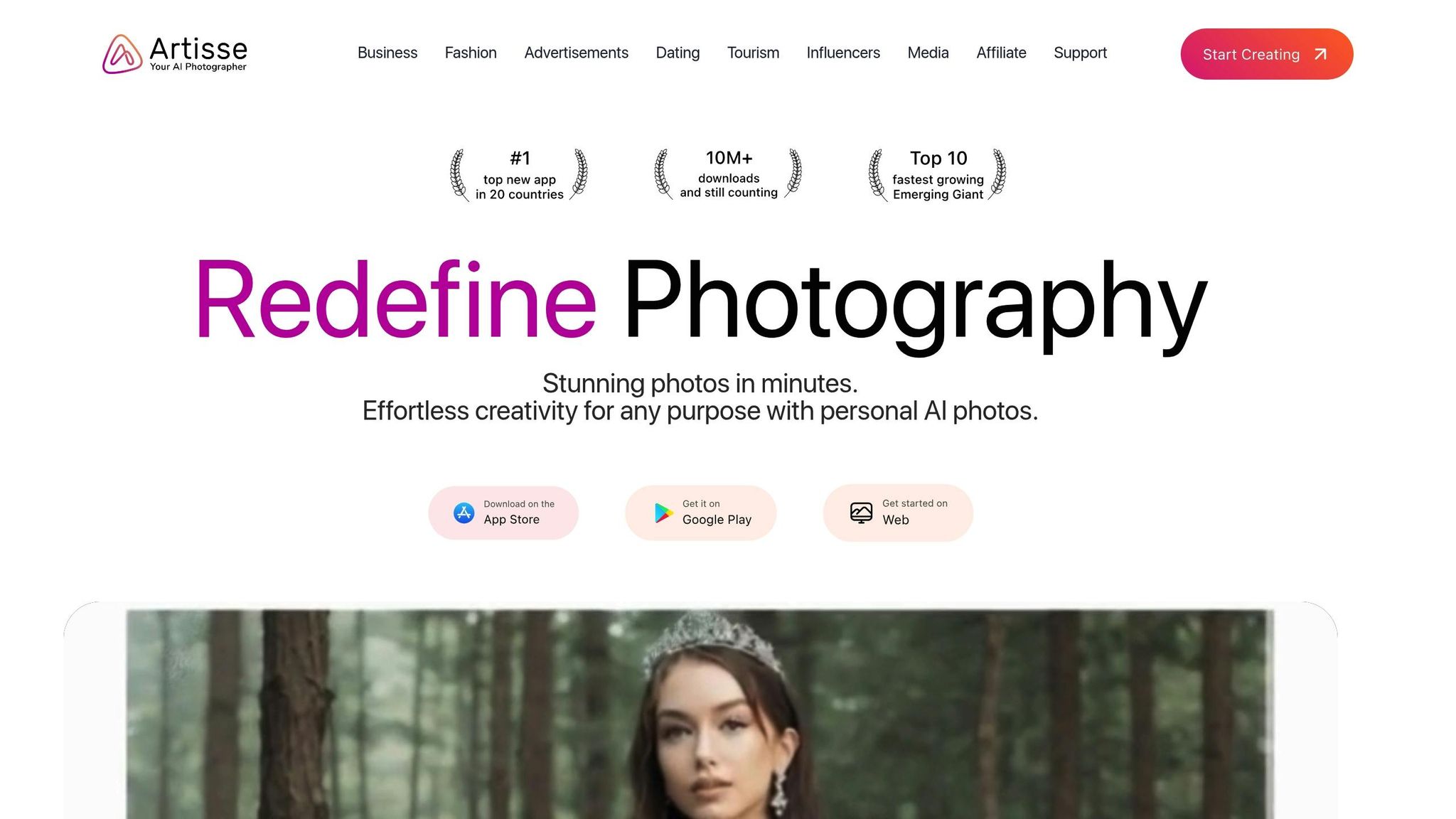Select Dating in the navigation bar
This screenshot has width=1456, height=819.
pos(678,53)
